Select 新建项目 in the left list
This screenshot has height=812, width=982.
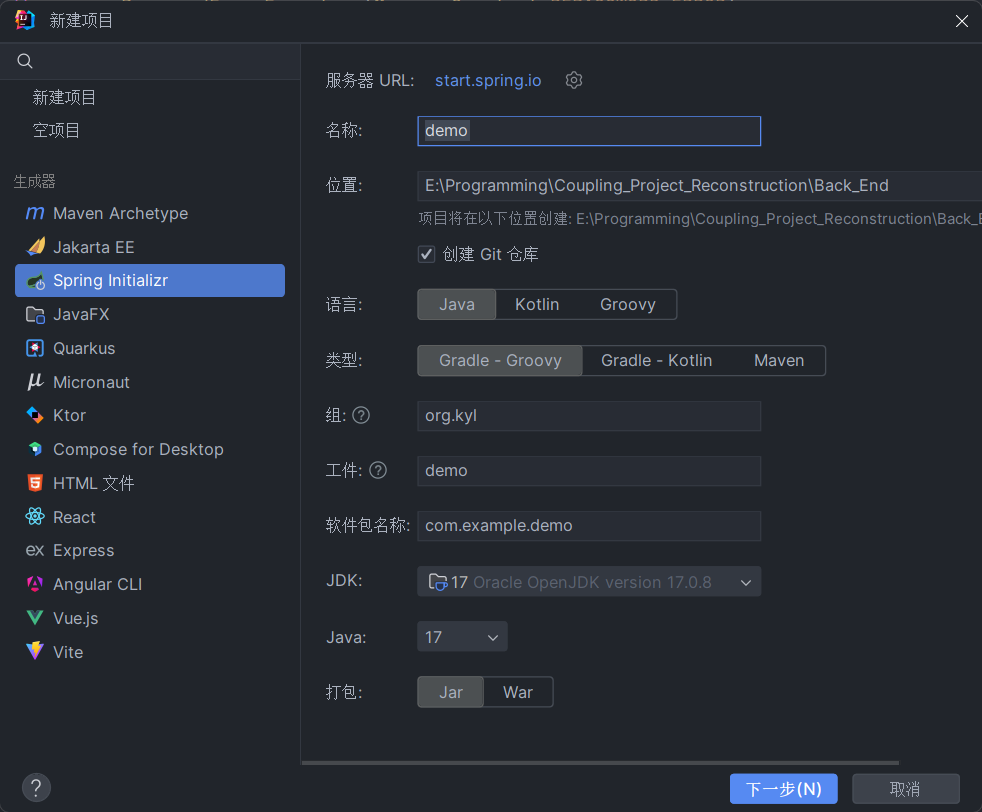(x=64, y=97)
